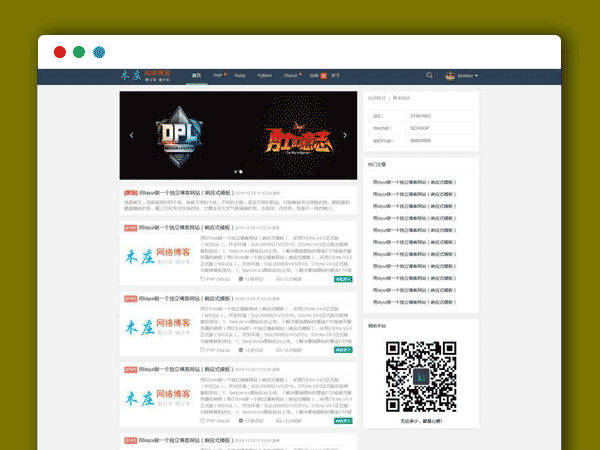This screenshot has height=450, width=600.
Task: Click the green window control dot
Action: pos(79,52)
